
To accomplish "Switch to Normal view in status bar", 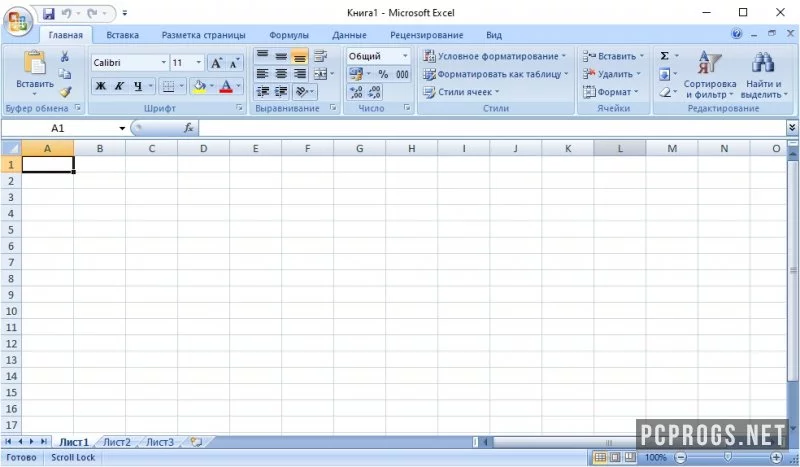I will click(x=601, y=457).
